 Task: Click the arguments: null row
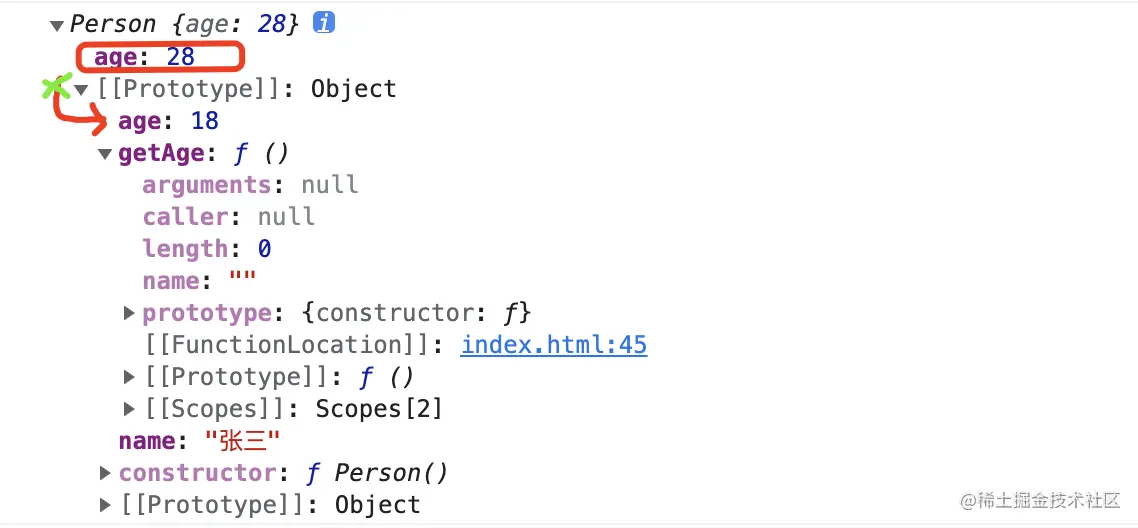250,185
